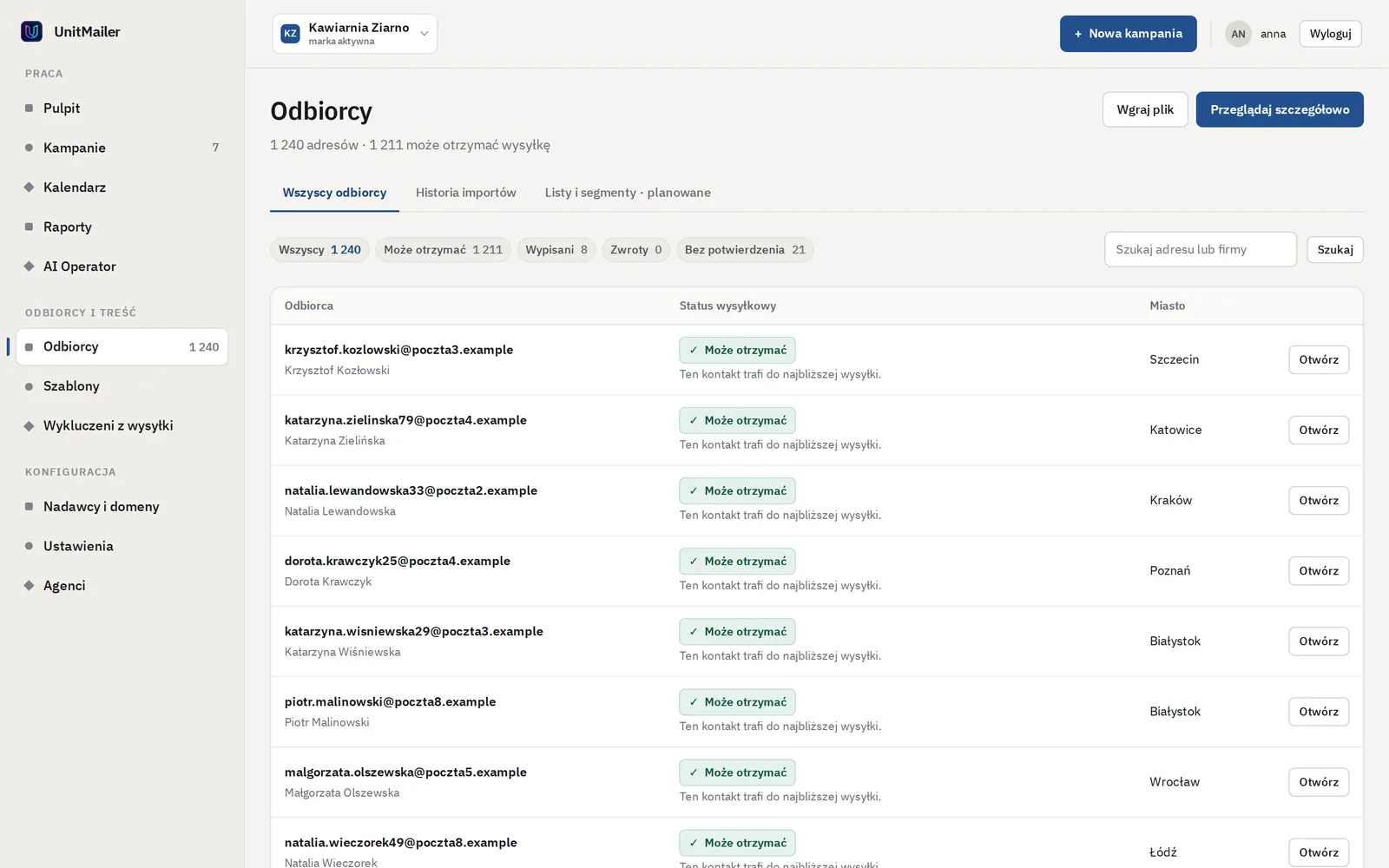Switch to Historia importów tab
Screen dimensions: 1389x868
coord(465,193)
